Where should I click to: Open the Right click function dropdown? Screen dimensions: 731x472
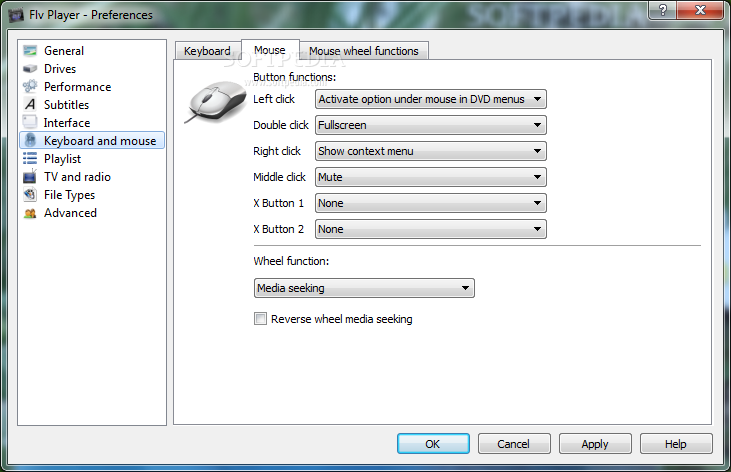pos(430,151)
